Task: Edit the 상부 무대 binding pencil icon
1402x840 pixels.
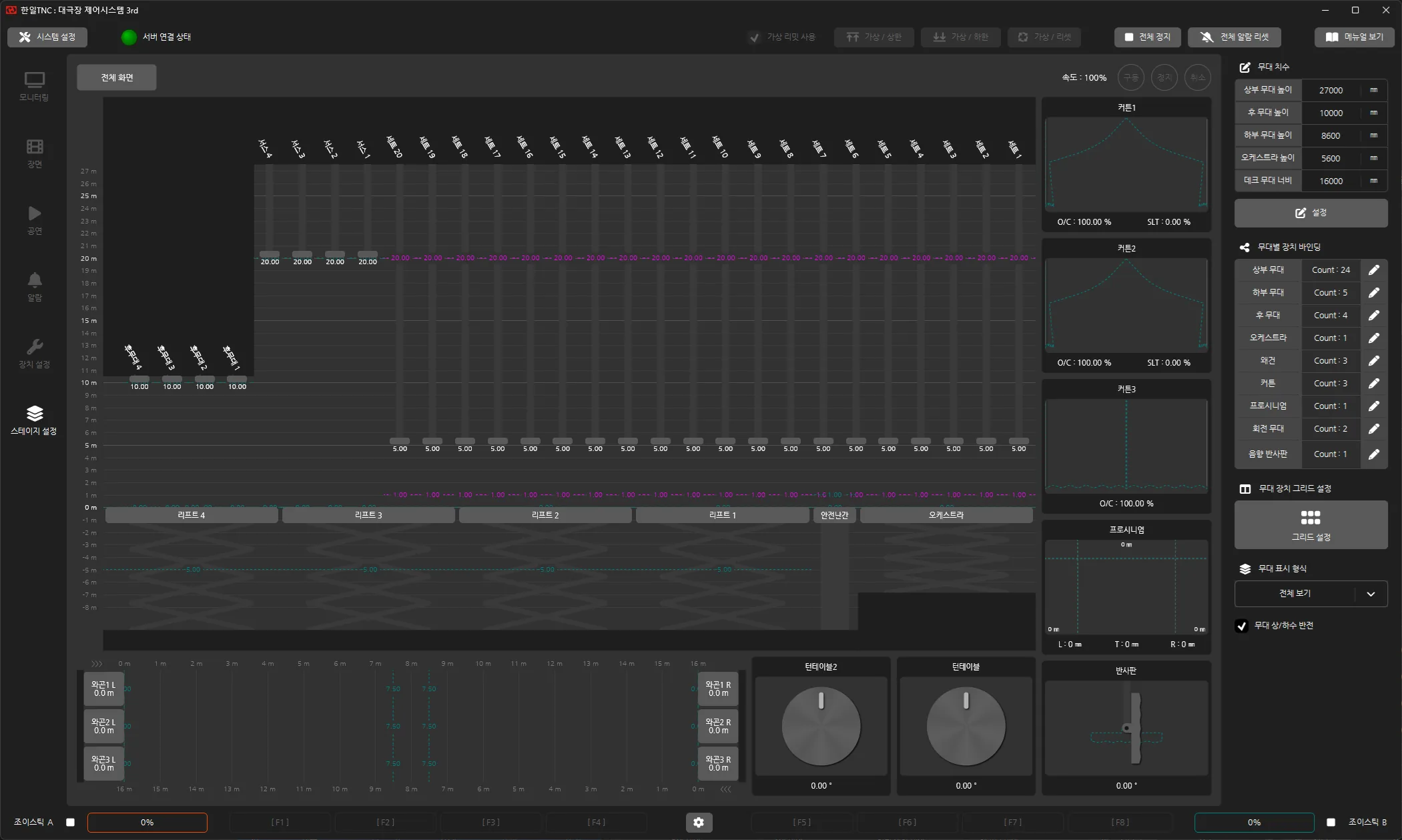Action: point(1373,270)
